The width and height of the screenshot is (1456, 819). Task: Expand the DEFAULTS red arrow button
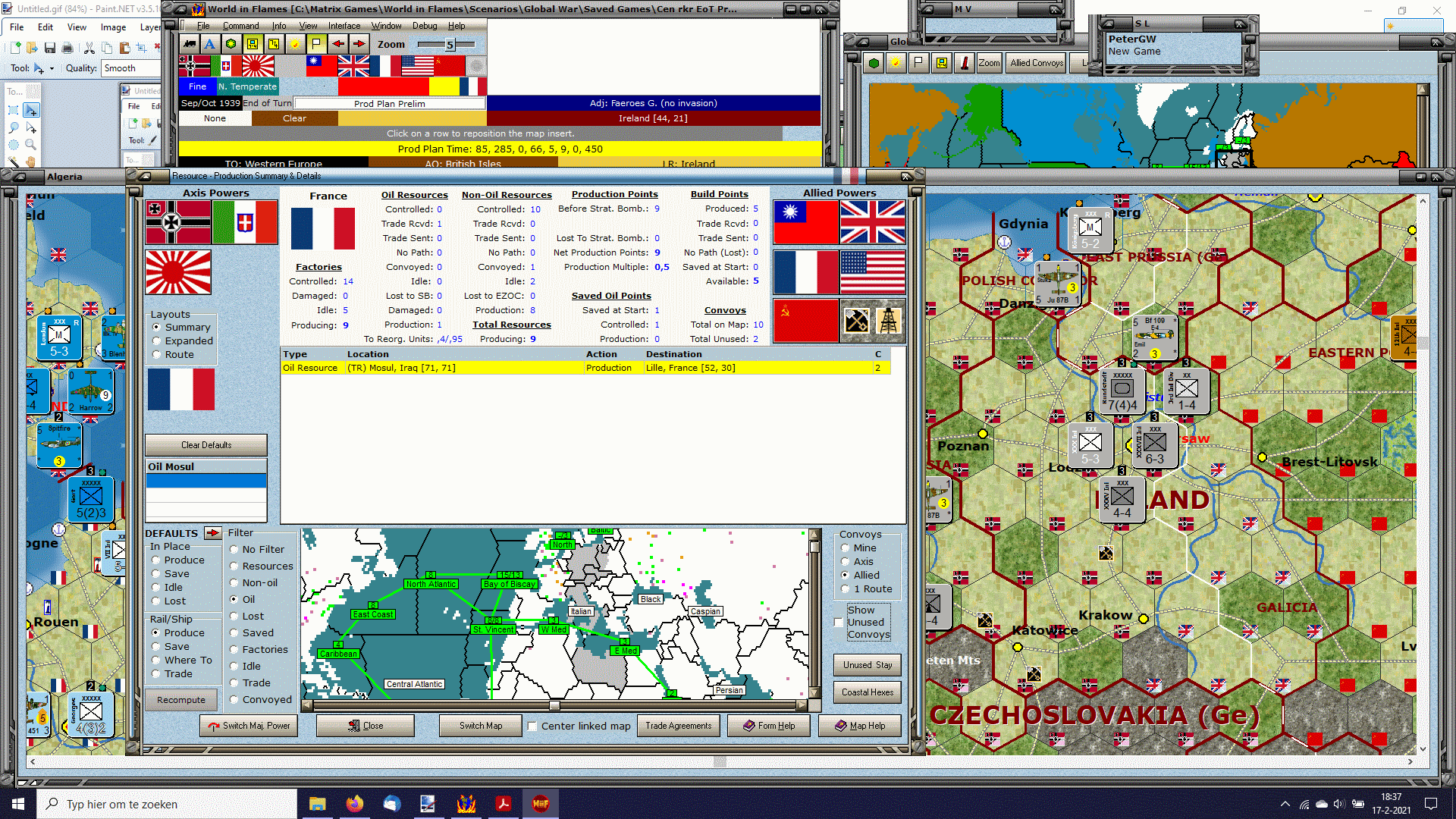212,533
